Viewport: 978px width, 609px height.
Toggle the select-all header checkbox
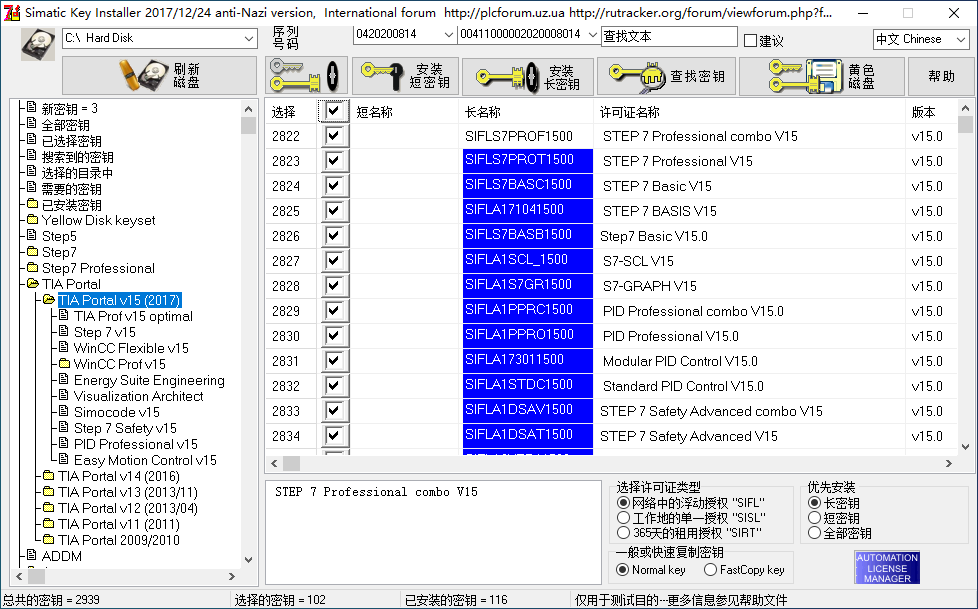[x=334, y=112]
